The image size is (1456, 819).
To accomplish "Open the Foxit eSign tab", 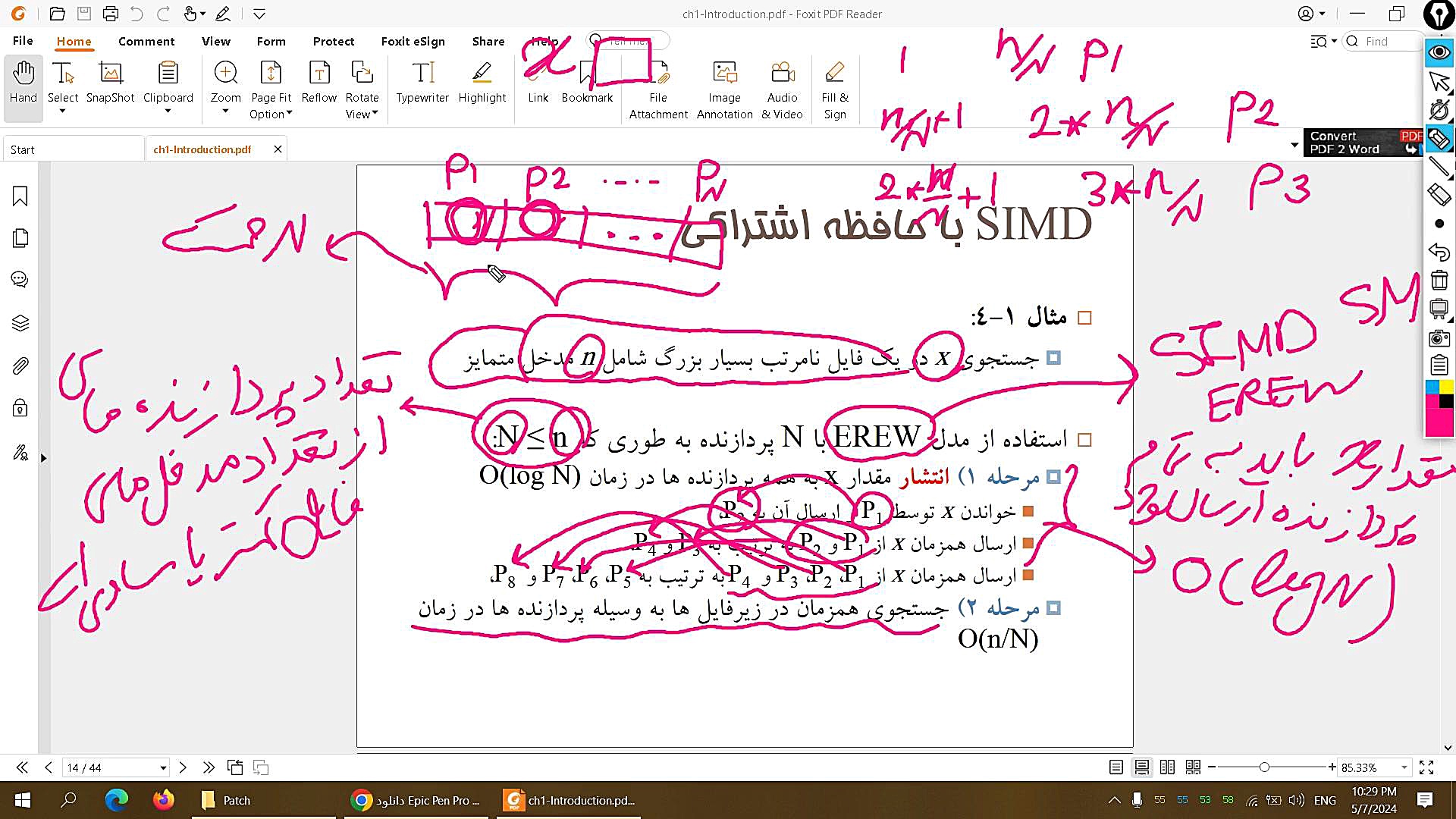I will click(x=413, y=41).
